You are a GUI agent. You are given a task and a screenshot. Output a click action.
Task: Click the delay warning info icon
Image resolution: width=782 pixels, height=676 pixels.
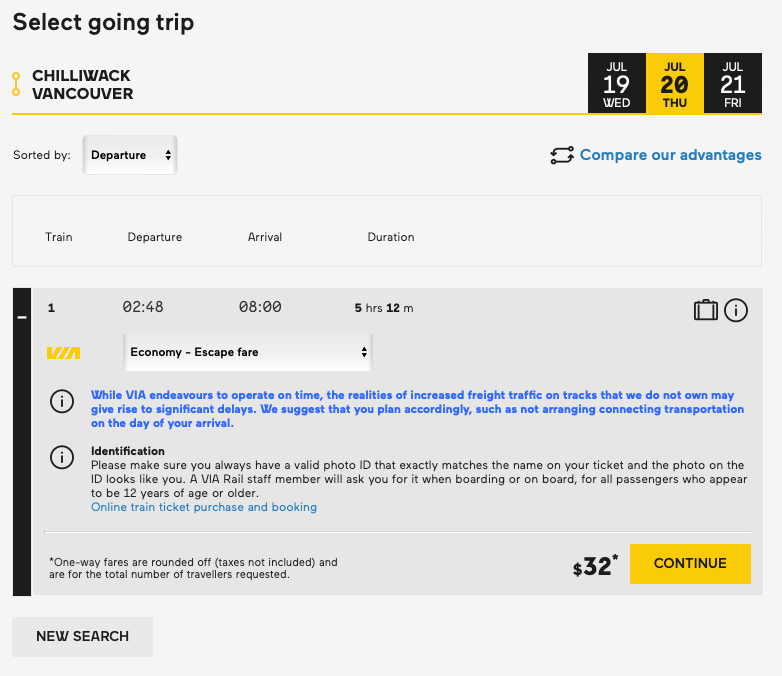coord(62,402)
